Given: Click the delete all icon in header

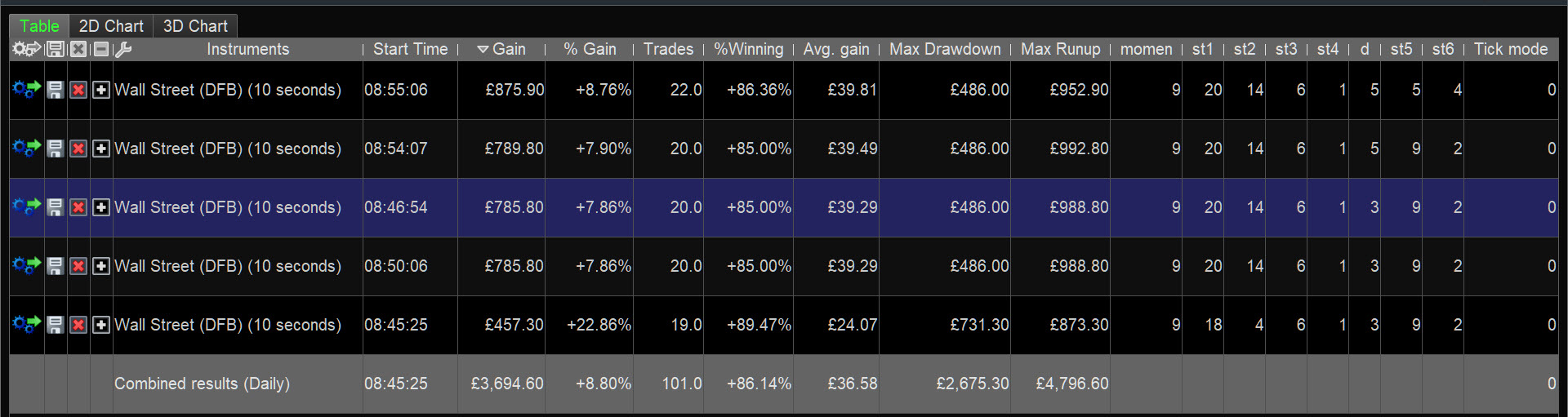Looking at the screenshot, I should point(78,50).
